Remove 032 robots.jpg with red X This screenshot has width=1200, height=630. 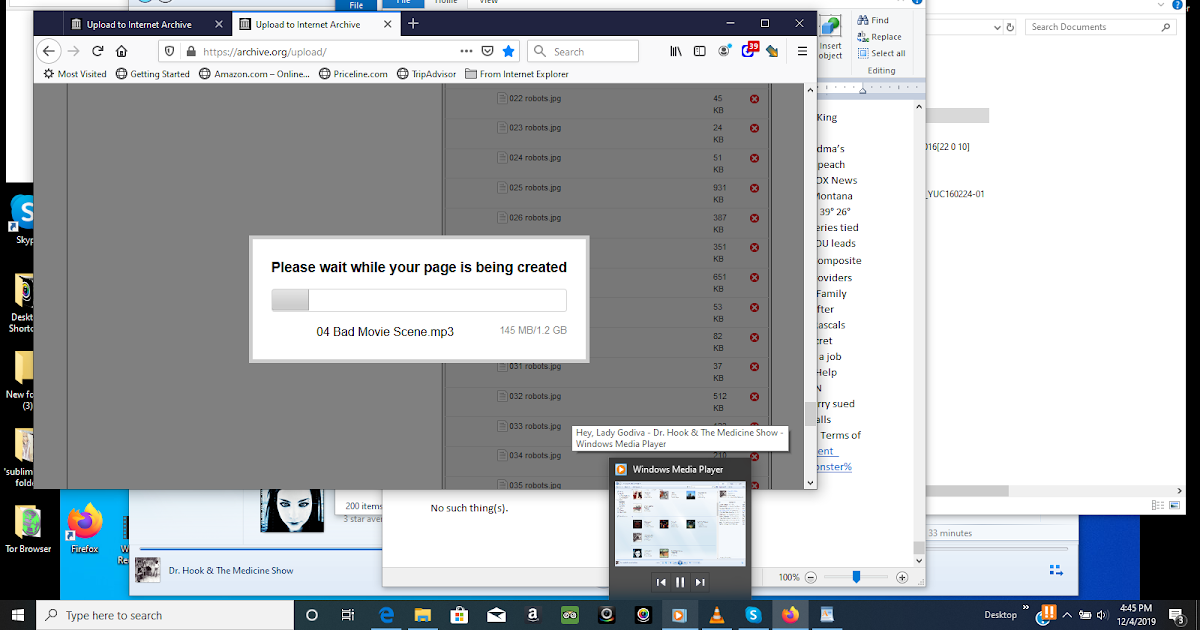(754, 397)
